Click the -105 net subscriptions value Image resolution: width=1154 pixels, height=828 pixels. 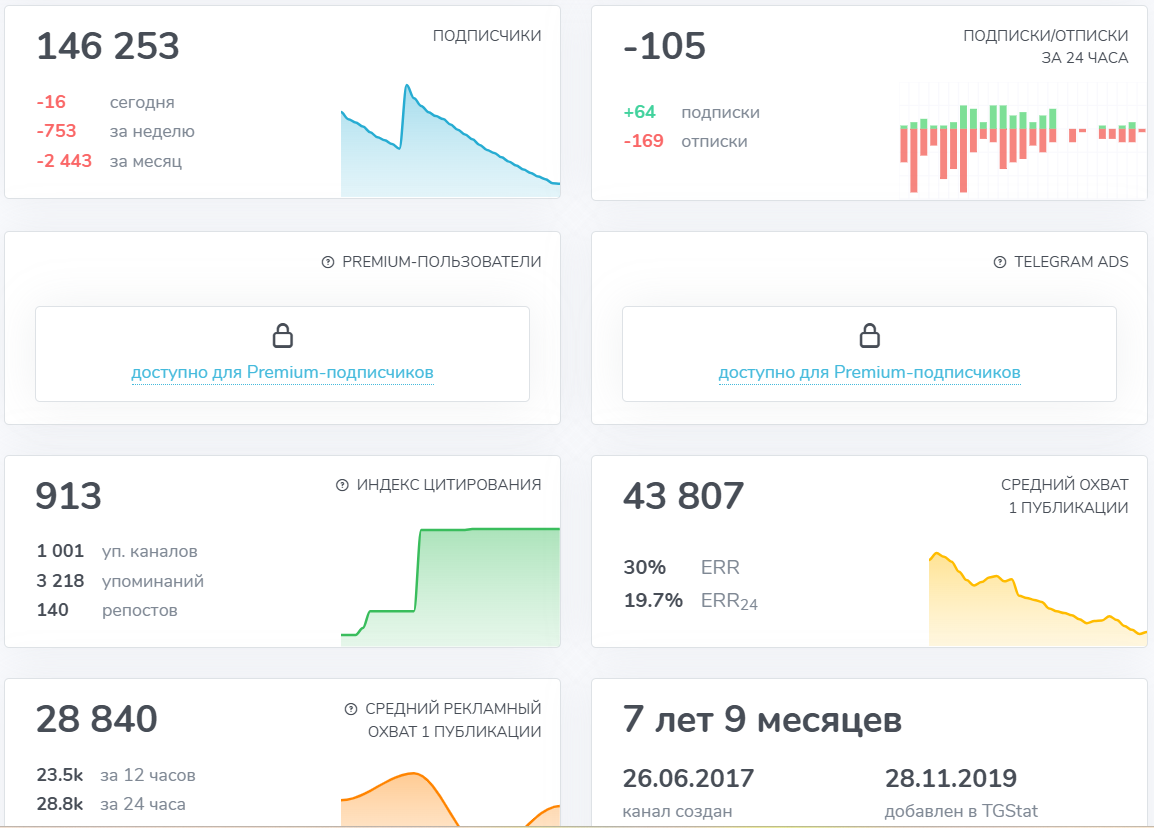(x=665, y=46)
